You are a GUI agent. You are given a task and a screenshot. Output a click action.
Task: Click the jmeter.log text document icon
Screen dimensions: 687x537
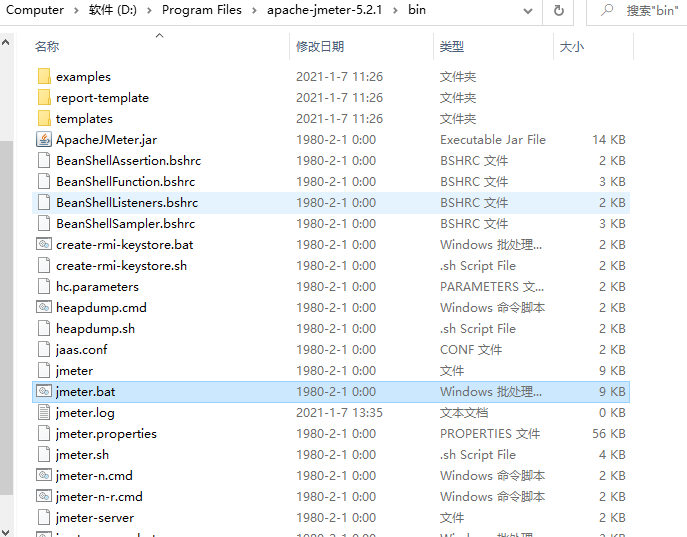coord(44,413)
